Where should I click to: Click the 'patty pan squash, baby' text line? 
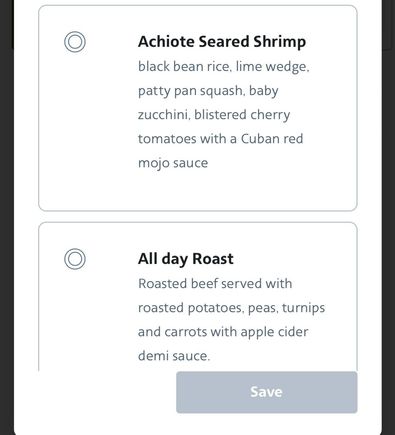208,91
